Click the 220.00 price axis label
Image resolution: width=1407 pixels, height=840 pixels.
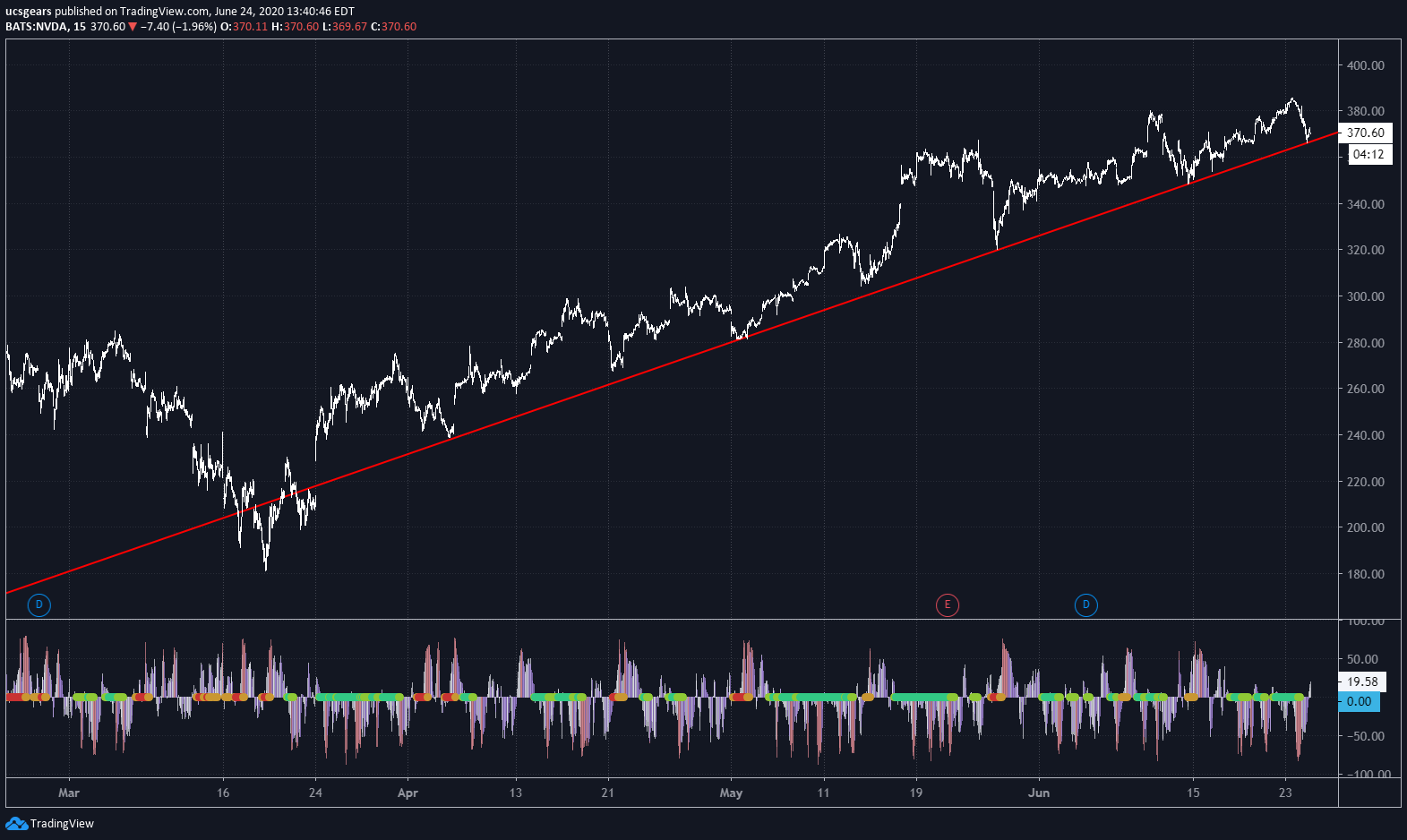[x=1366, y=482]
